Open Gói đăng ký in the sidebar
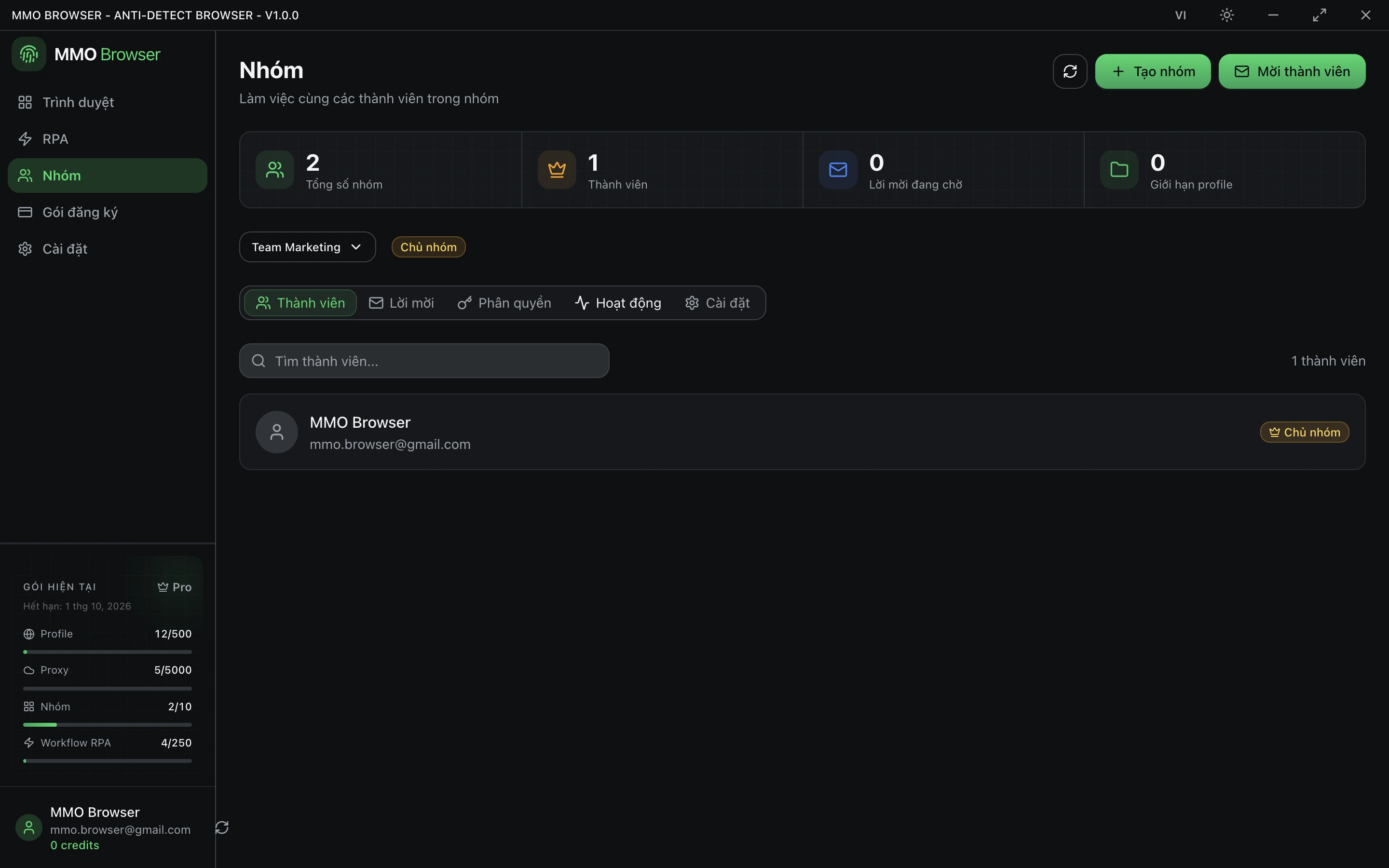1389x868 pixels. click(108, 212)
